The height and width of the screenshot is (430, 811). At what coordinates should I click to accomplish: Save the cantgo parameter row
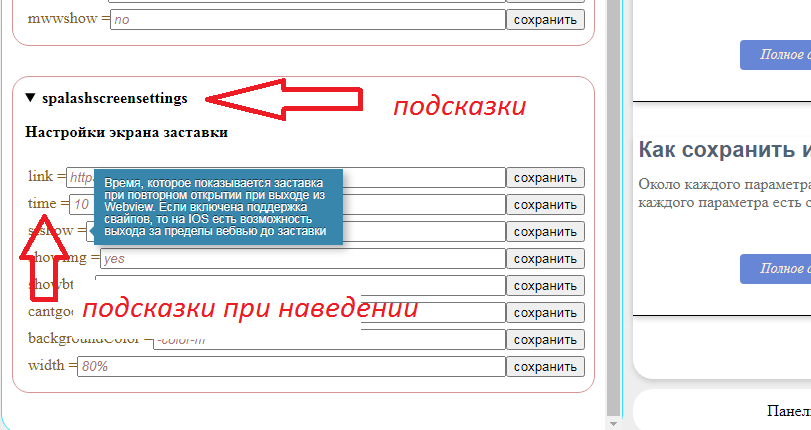[545, 312]
